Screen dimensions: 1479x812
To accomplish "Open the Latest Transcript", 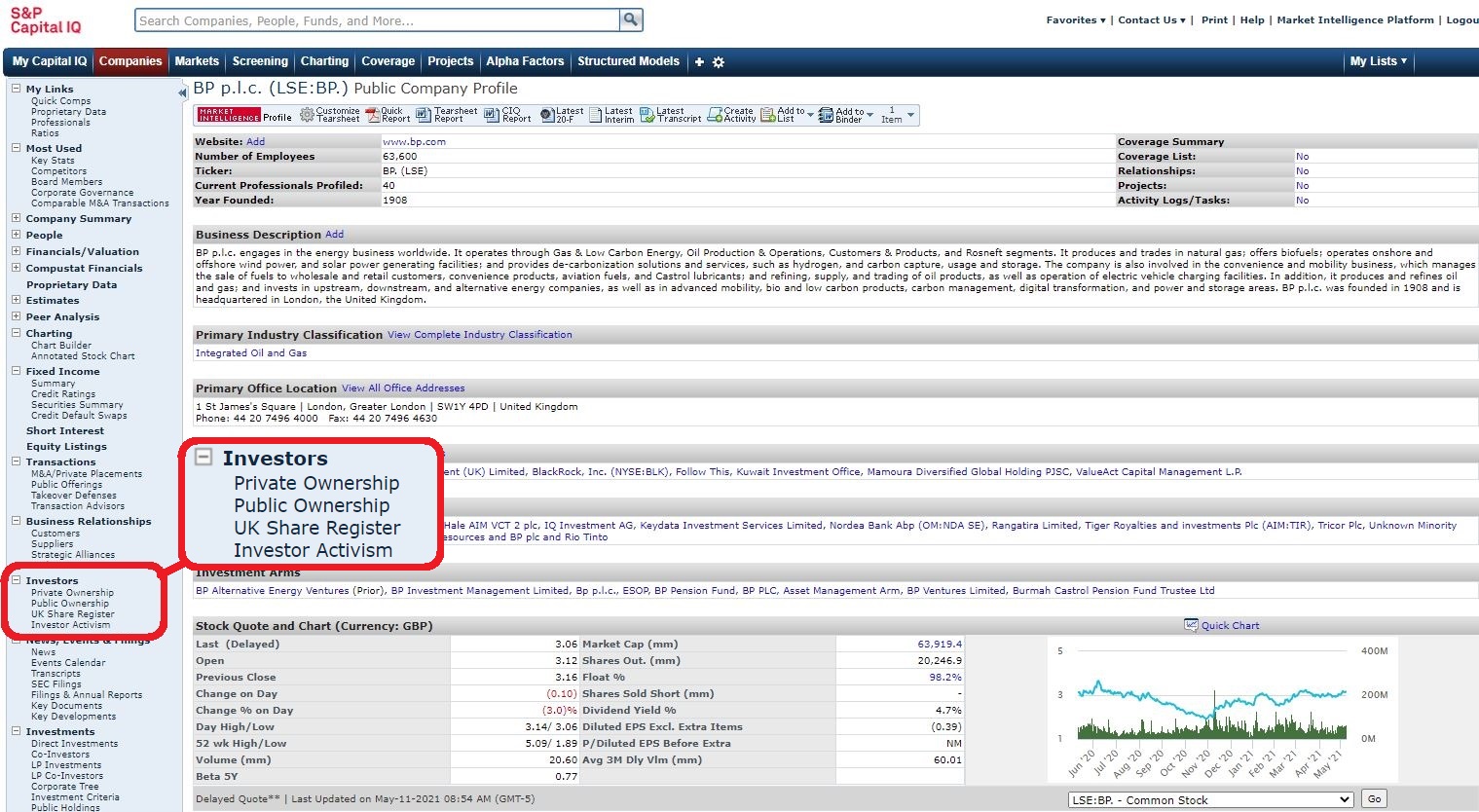I will coord(647,115).
